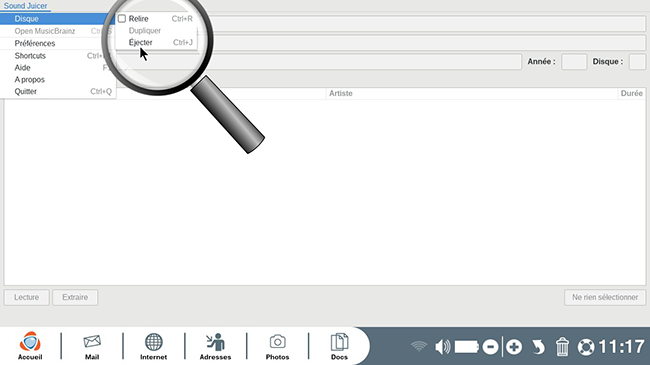650x365 pixels.
Task: Open the Photos camera icon
Action: pyautogui.click(x=277, y=346)
